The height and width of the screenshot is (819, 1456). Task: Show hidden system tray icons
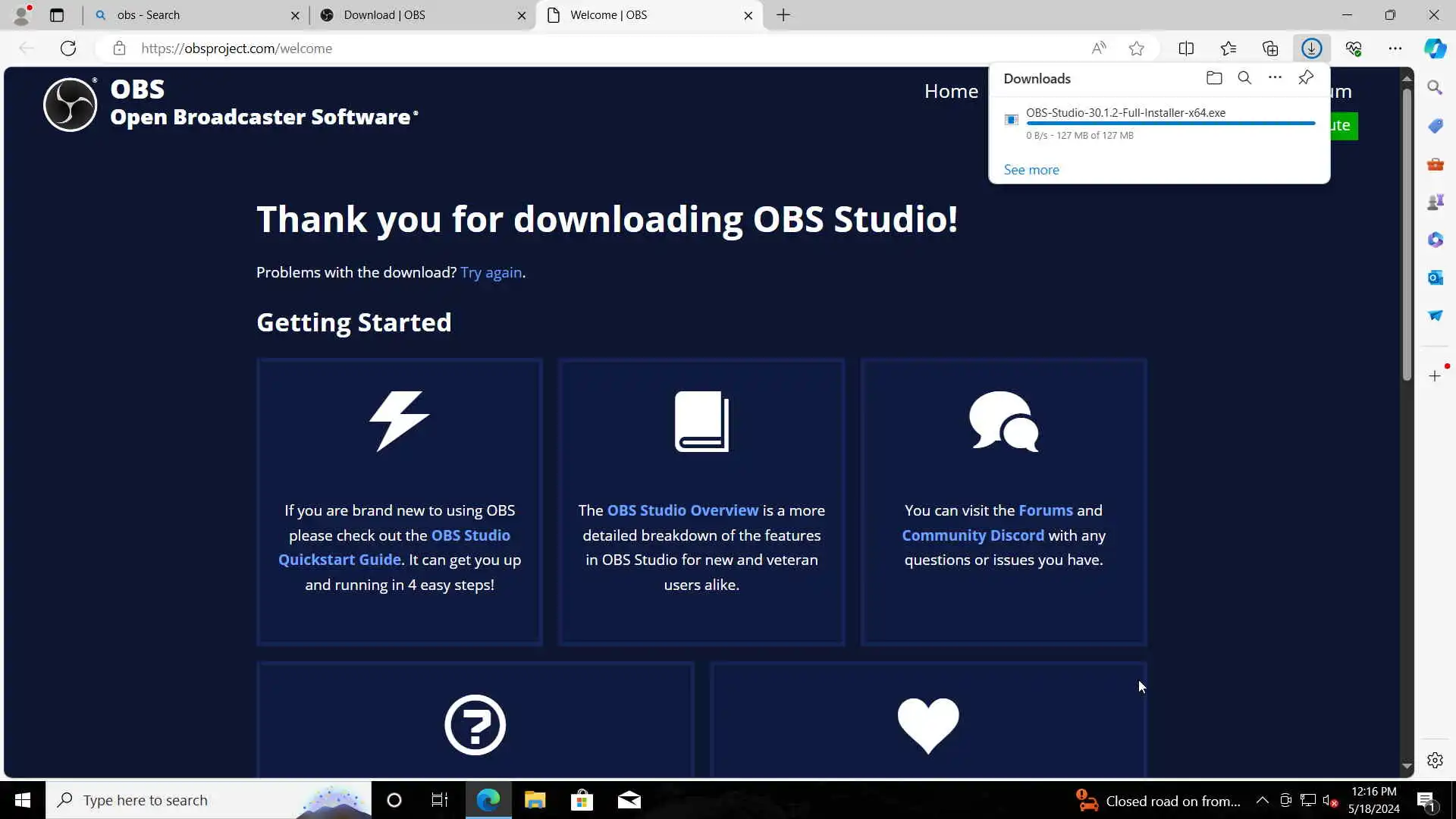point(1262,800)
